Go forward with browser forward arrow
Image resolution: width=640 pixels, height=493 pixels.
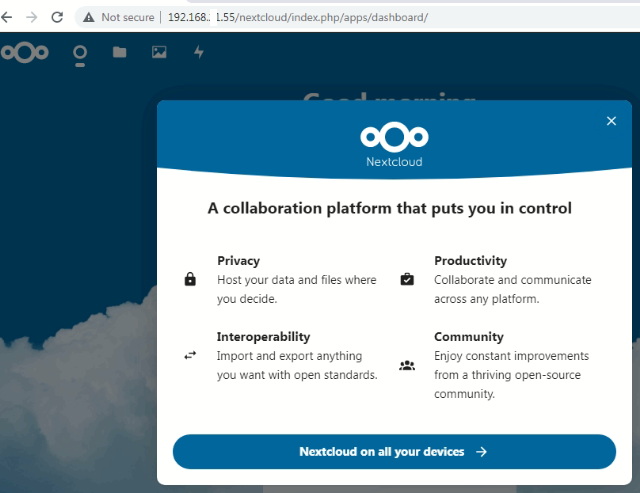32,17
